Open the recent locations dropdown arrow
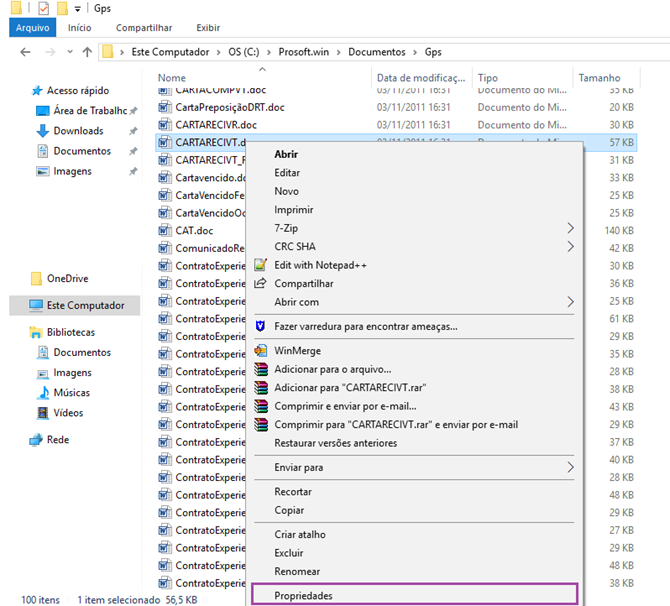 [70, 52]
